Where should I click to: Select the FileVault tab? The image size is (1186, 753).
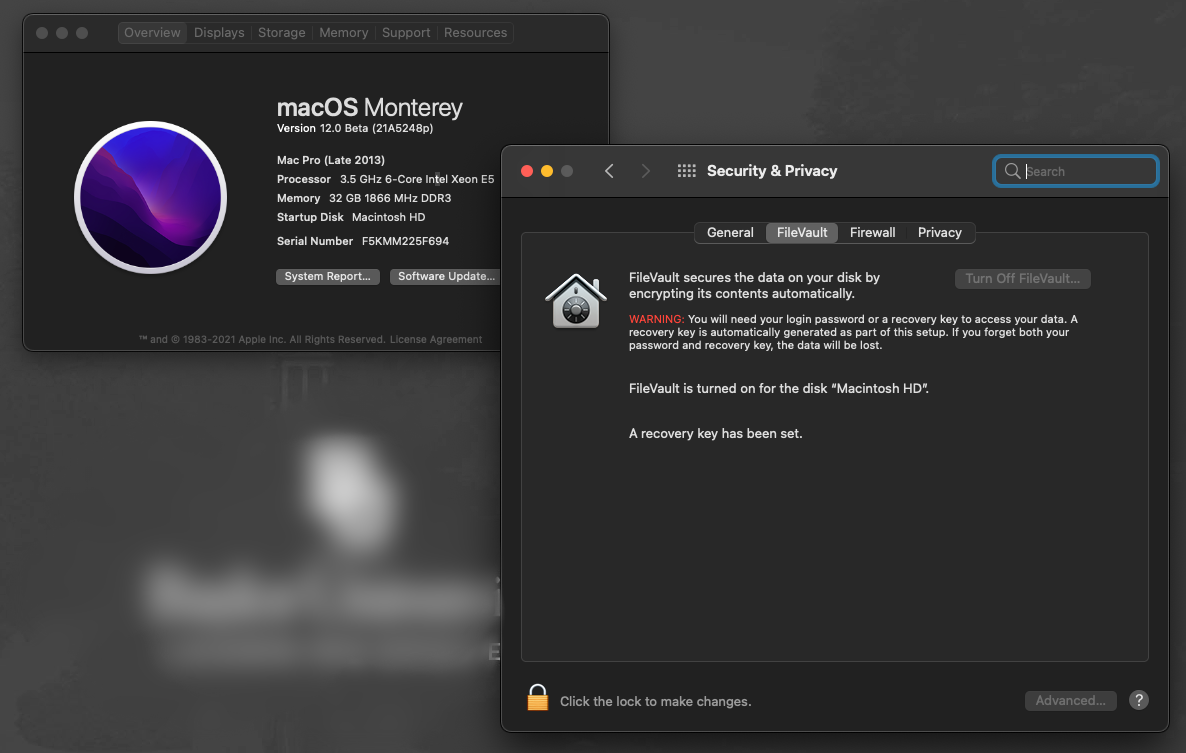[802, 233]
